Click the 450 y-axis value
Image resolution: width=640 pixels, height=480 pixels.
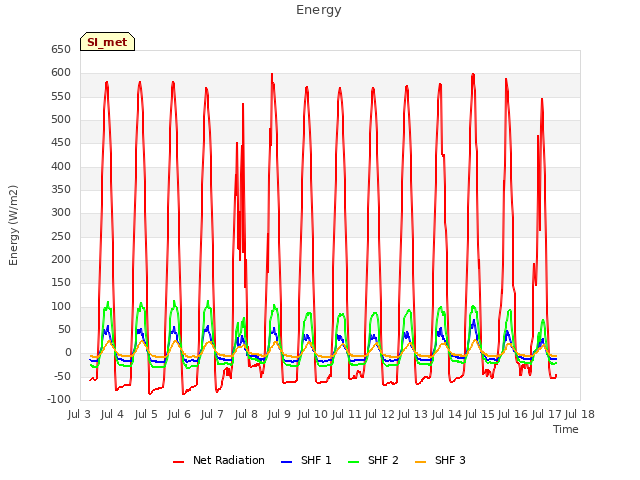pyautogui.click(x=61, y=143)
